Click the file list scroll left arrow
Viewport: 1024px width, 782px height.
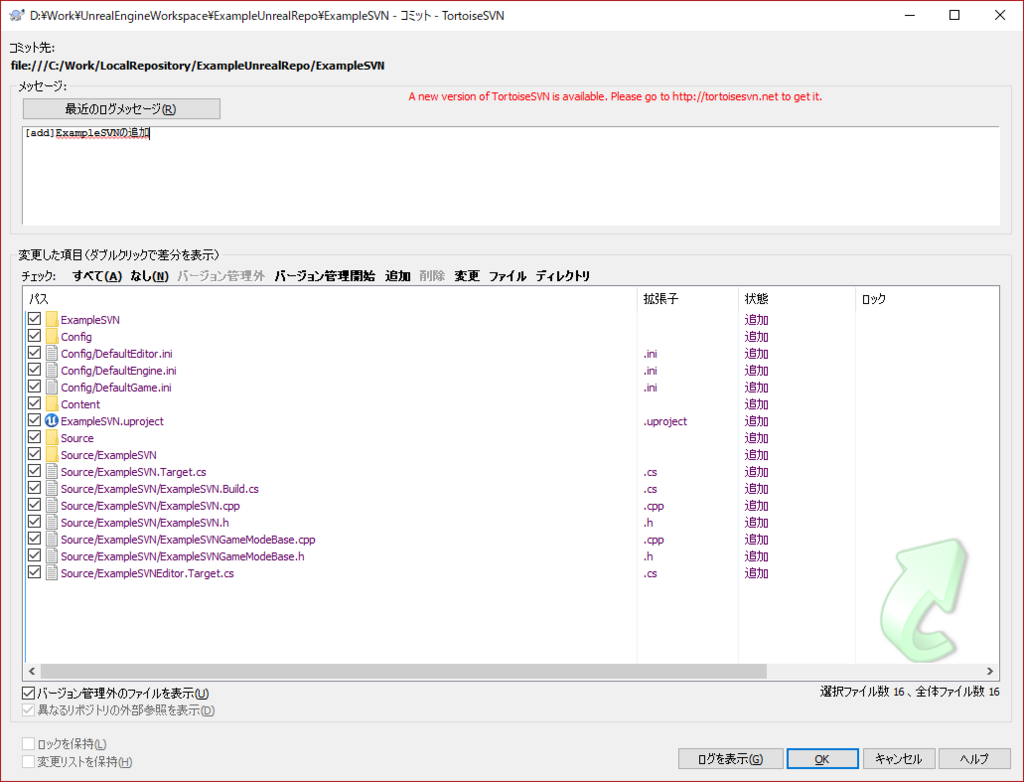(x=32, y=671)
